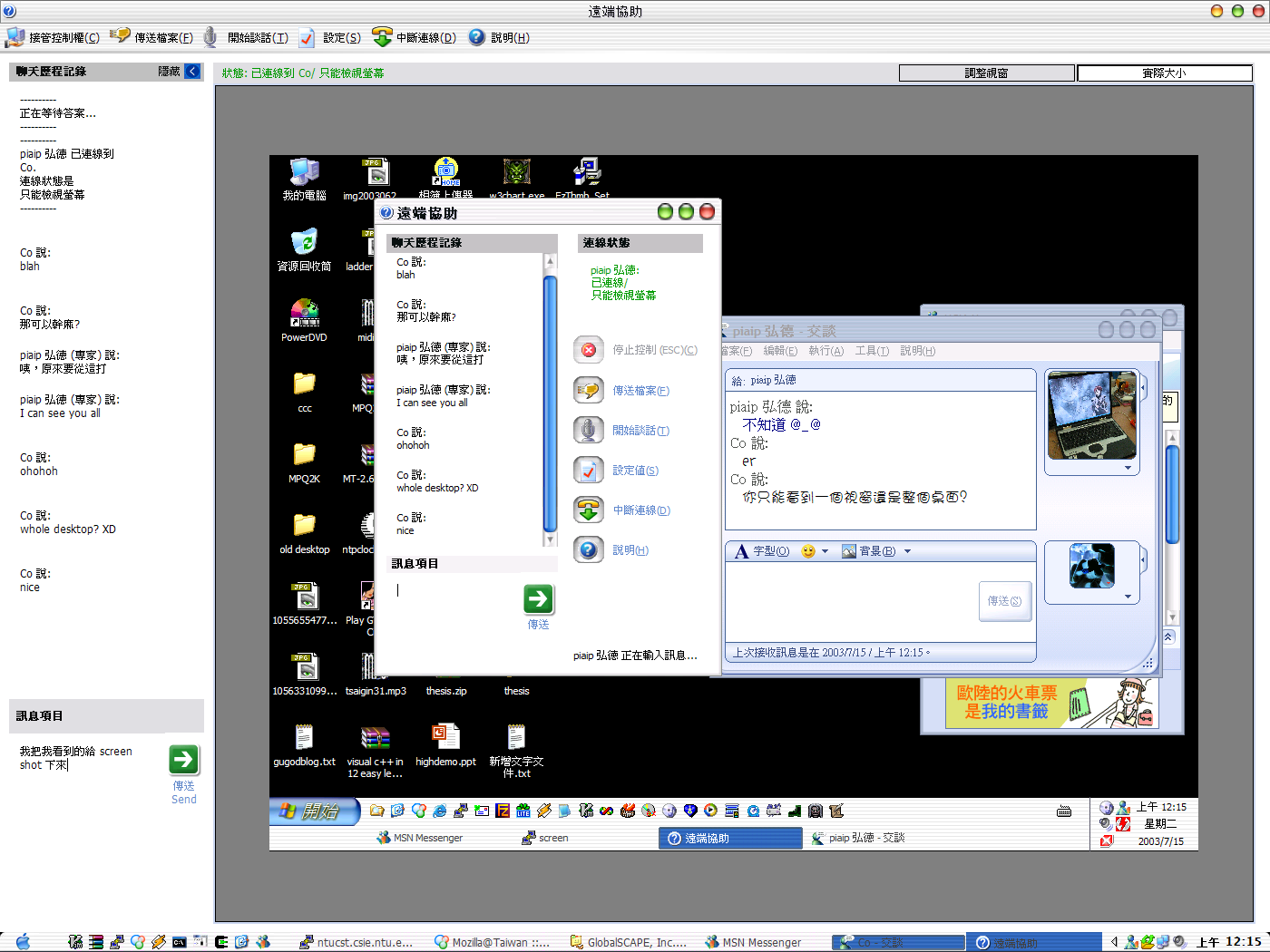The height and width of the screenshot is (952, 1270).
Task: Select 新增文字文件.txt icon
Action: (516, 750)
